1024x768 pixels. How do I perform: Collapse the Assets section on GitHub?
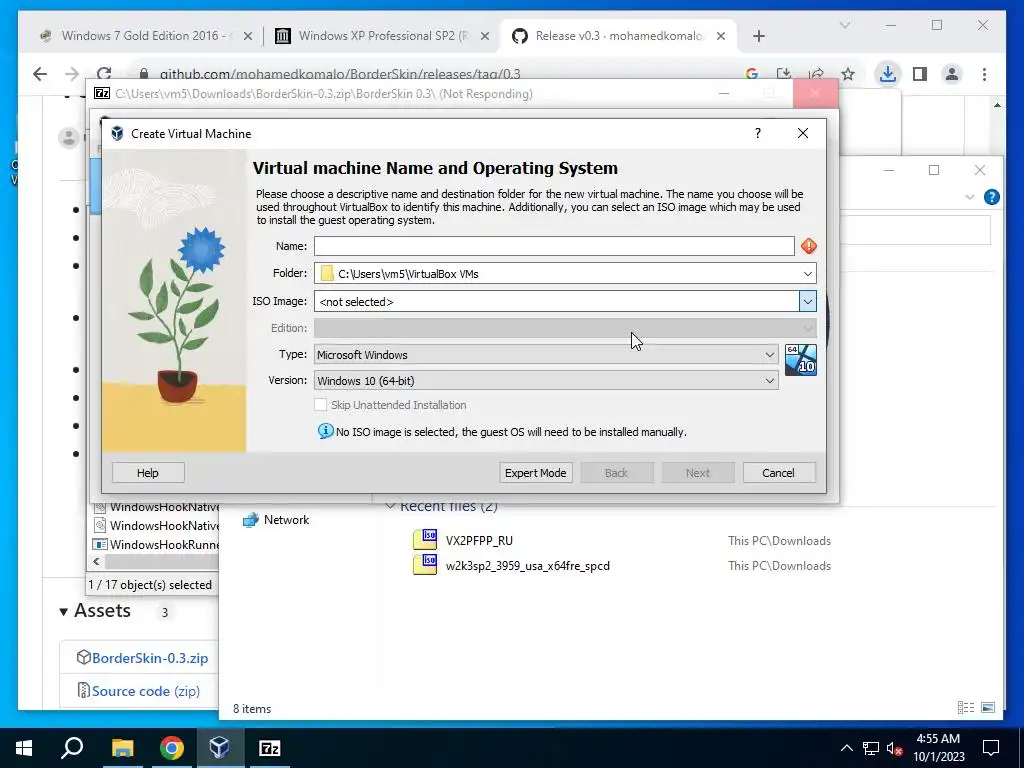(x=63, y=612)
